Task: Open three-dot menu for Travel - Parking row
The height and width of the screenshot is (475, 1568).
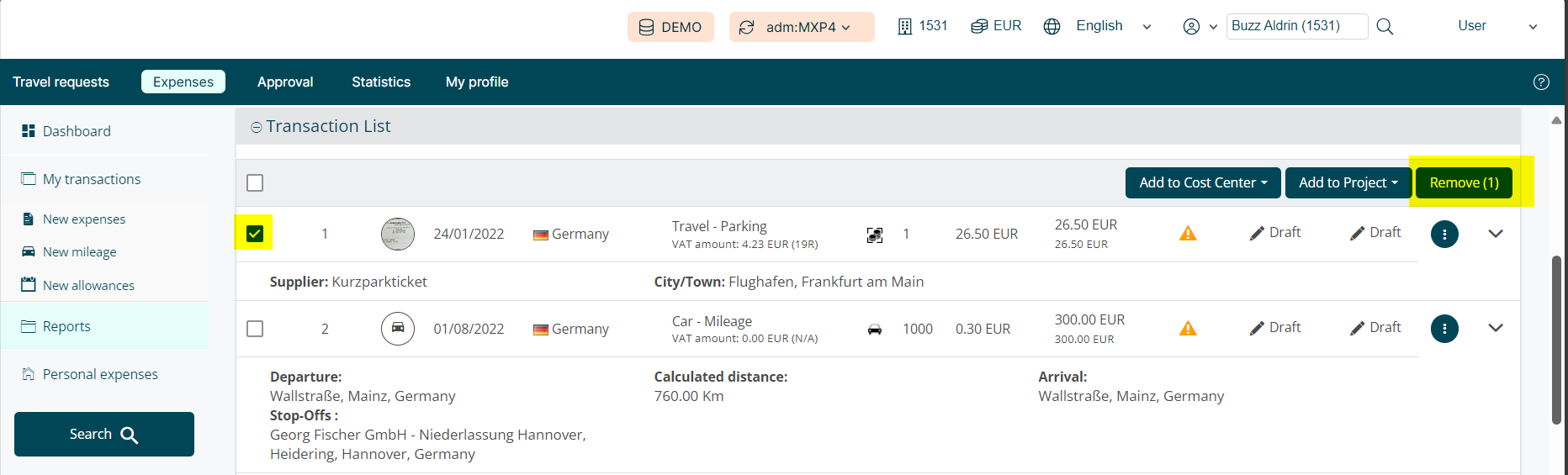Action: click(x=1444, y=235)
